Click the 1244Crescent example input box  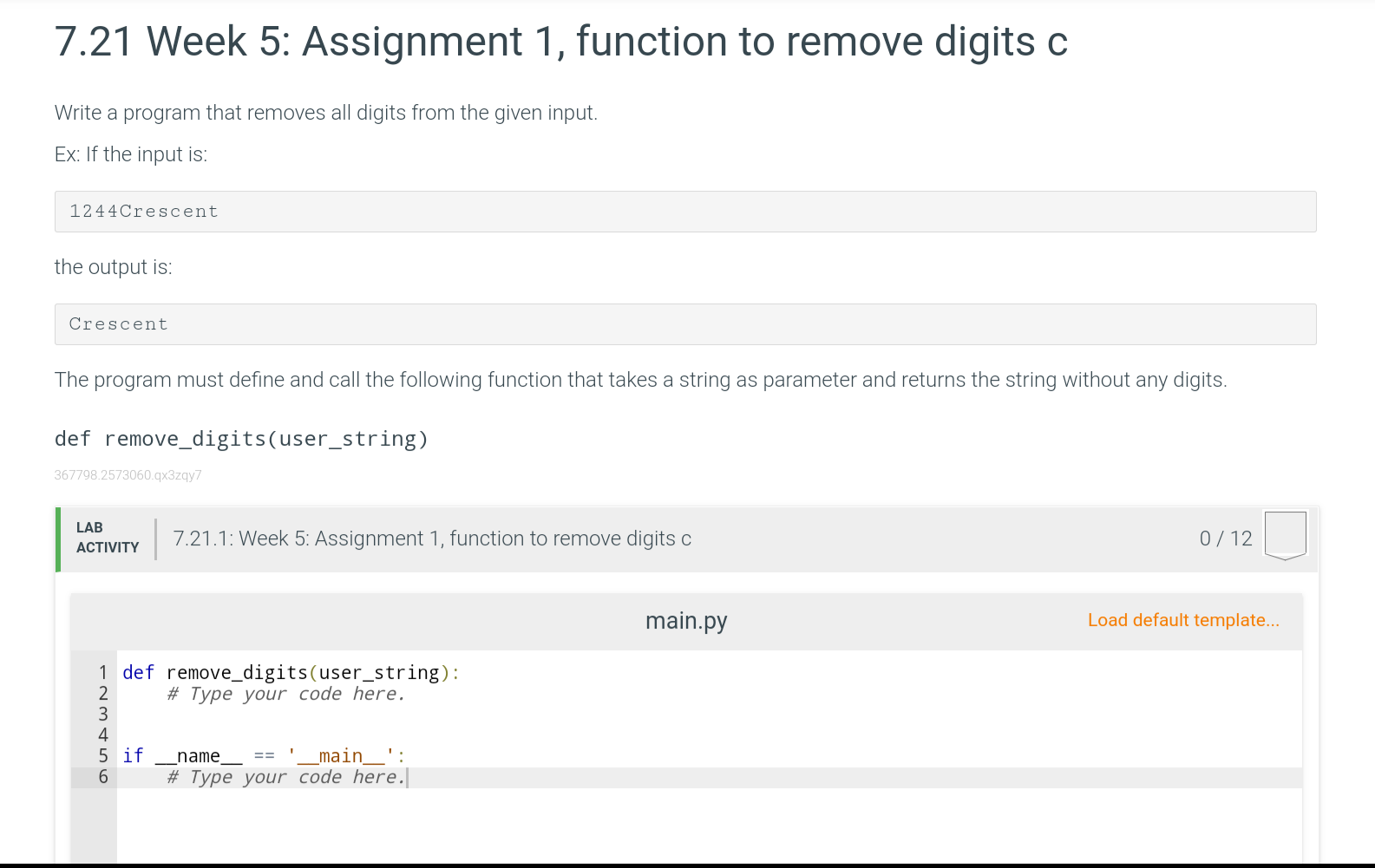click(685, 212)
